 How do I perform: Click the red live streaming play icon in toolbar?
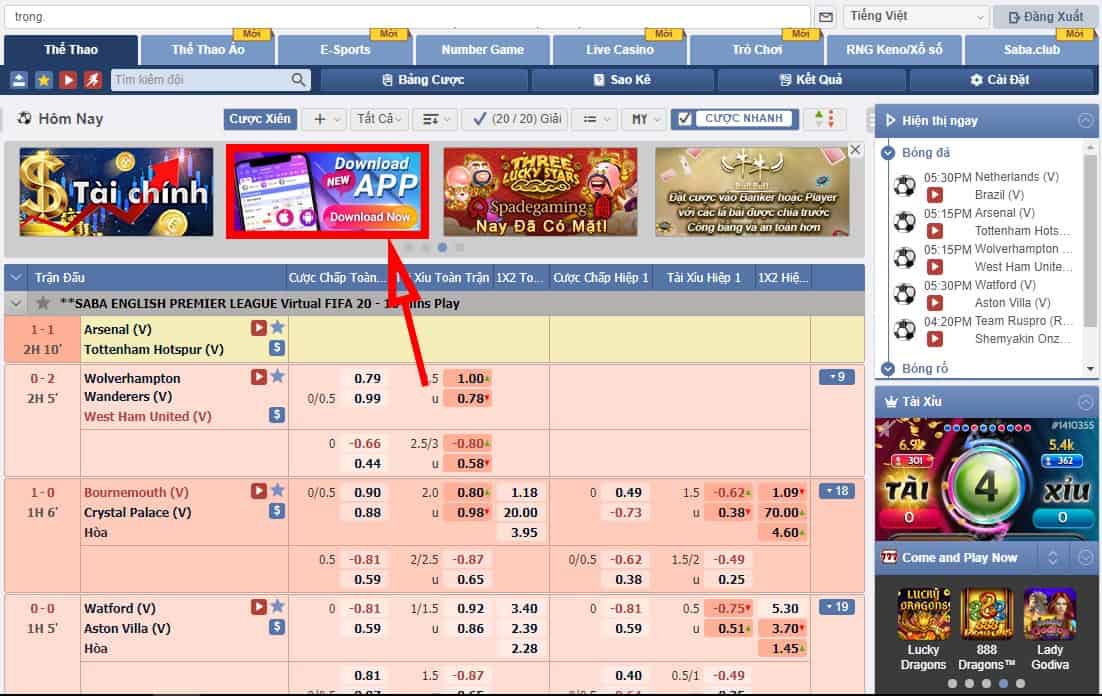[x=68, y=80]
